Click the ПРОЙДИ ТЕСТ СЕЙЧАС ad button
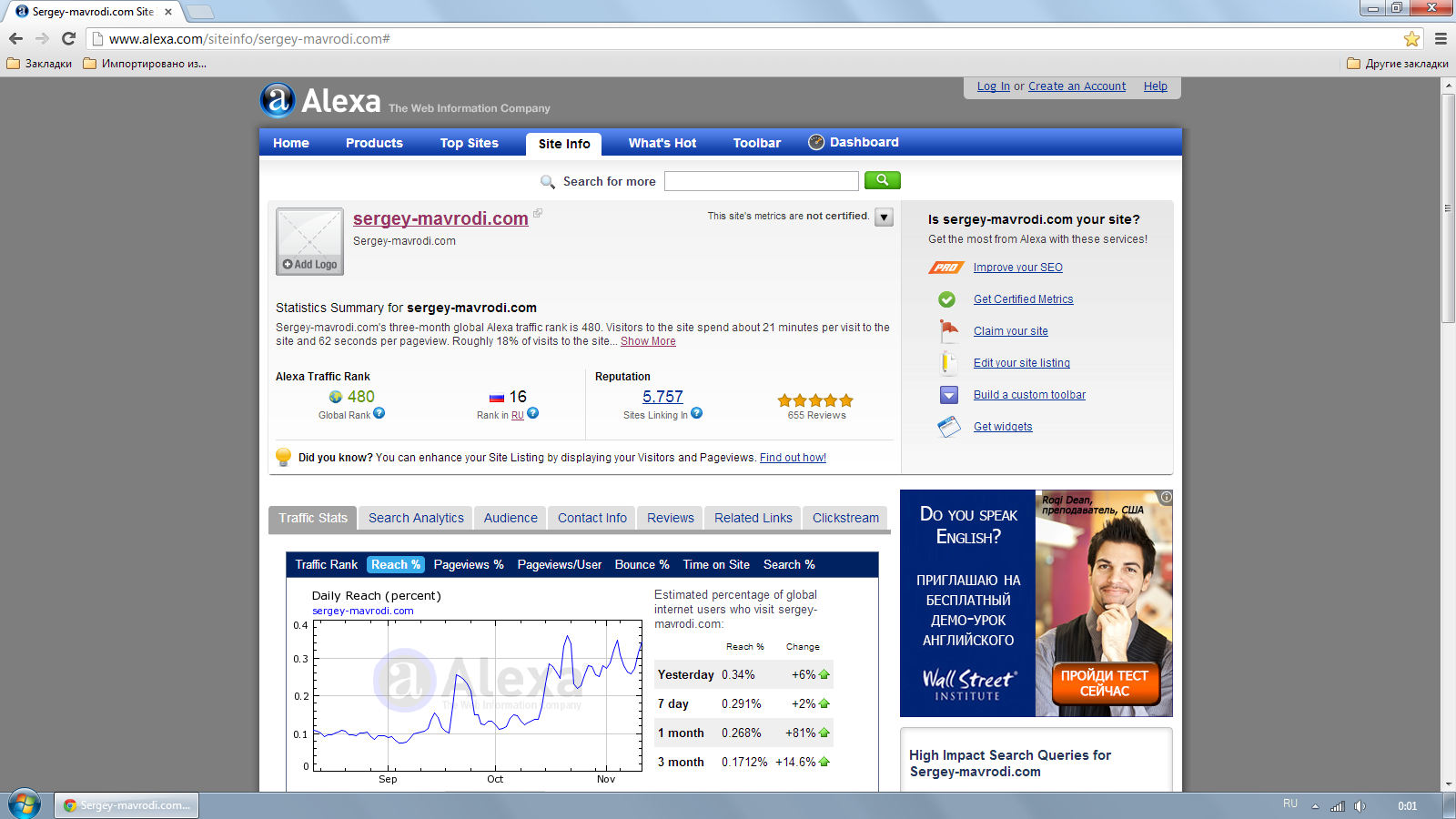Image resolution: width=1456 pixels, height=819 pixels. (1105, 683)
